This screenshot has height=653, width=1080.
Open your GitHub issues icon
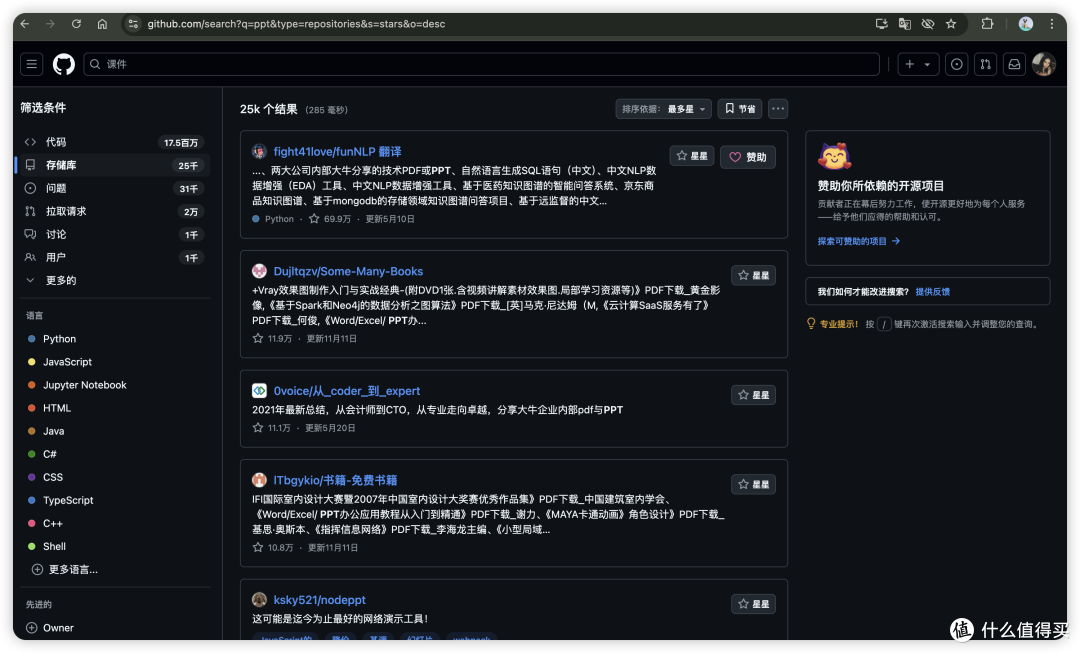(956, 64)
